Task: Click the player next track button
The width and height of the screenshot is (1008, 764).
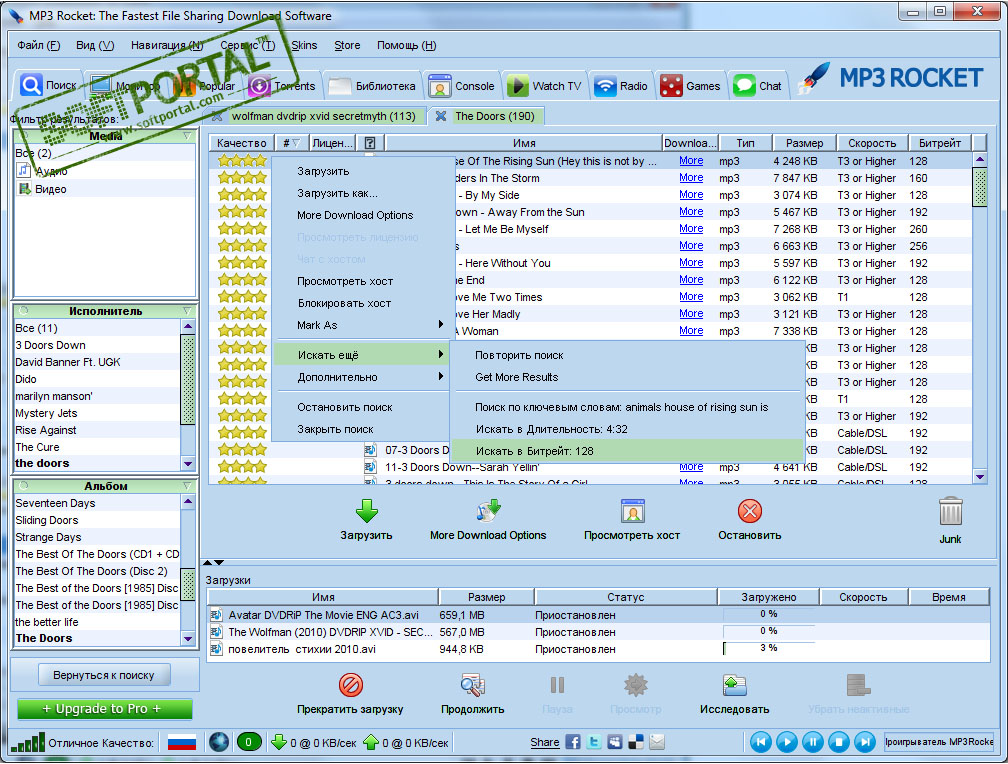Action: (865, 742)
